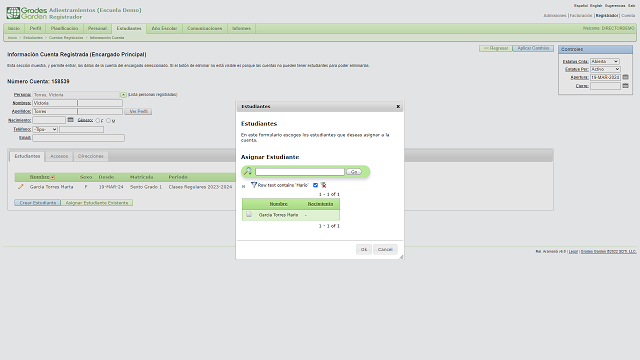Open the Nombre column sort menu
The height and width of the screenshot is (360, 640).
53,177
